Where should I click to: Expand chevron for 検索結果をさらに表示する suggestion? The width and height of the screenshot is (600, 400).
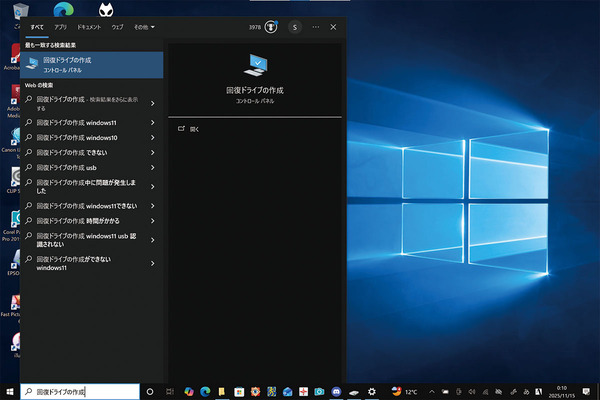click(x=152, y=103)
